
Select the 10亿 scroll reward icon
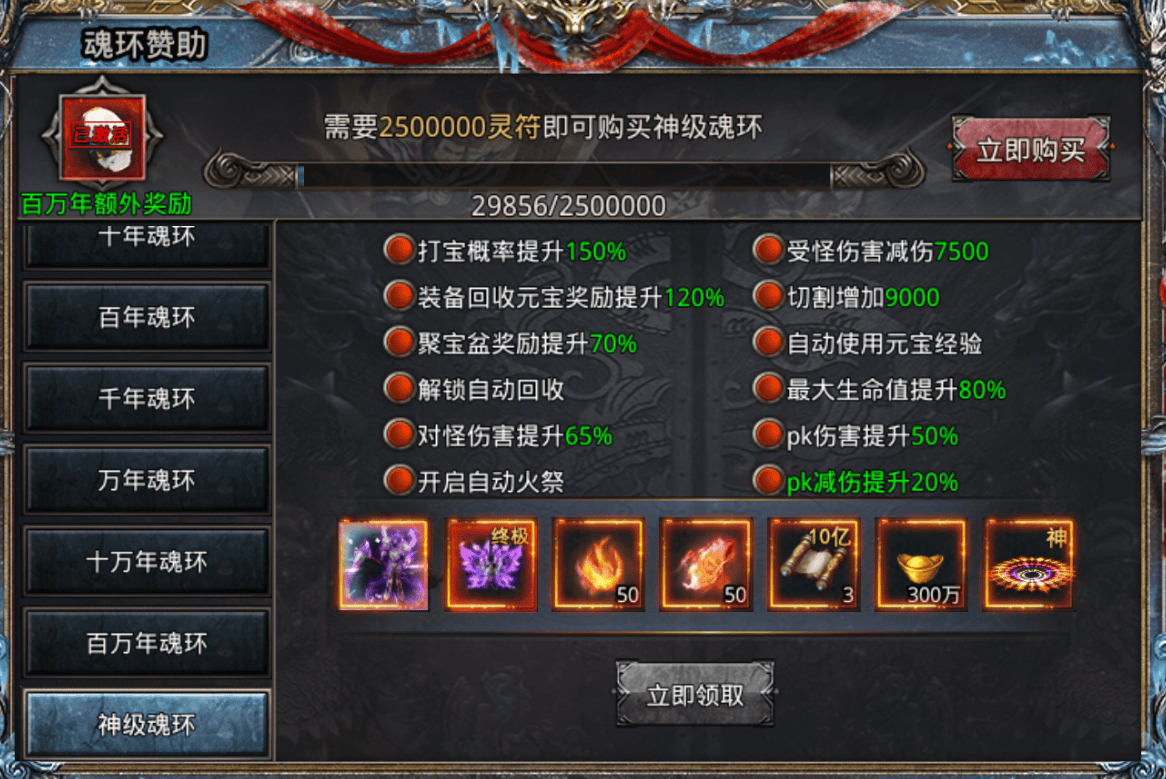point(814,565)
